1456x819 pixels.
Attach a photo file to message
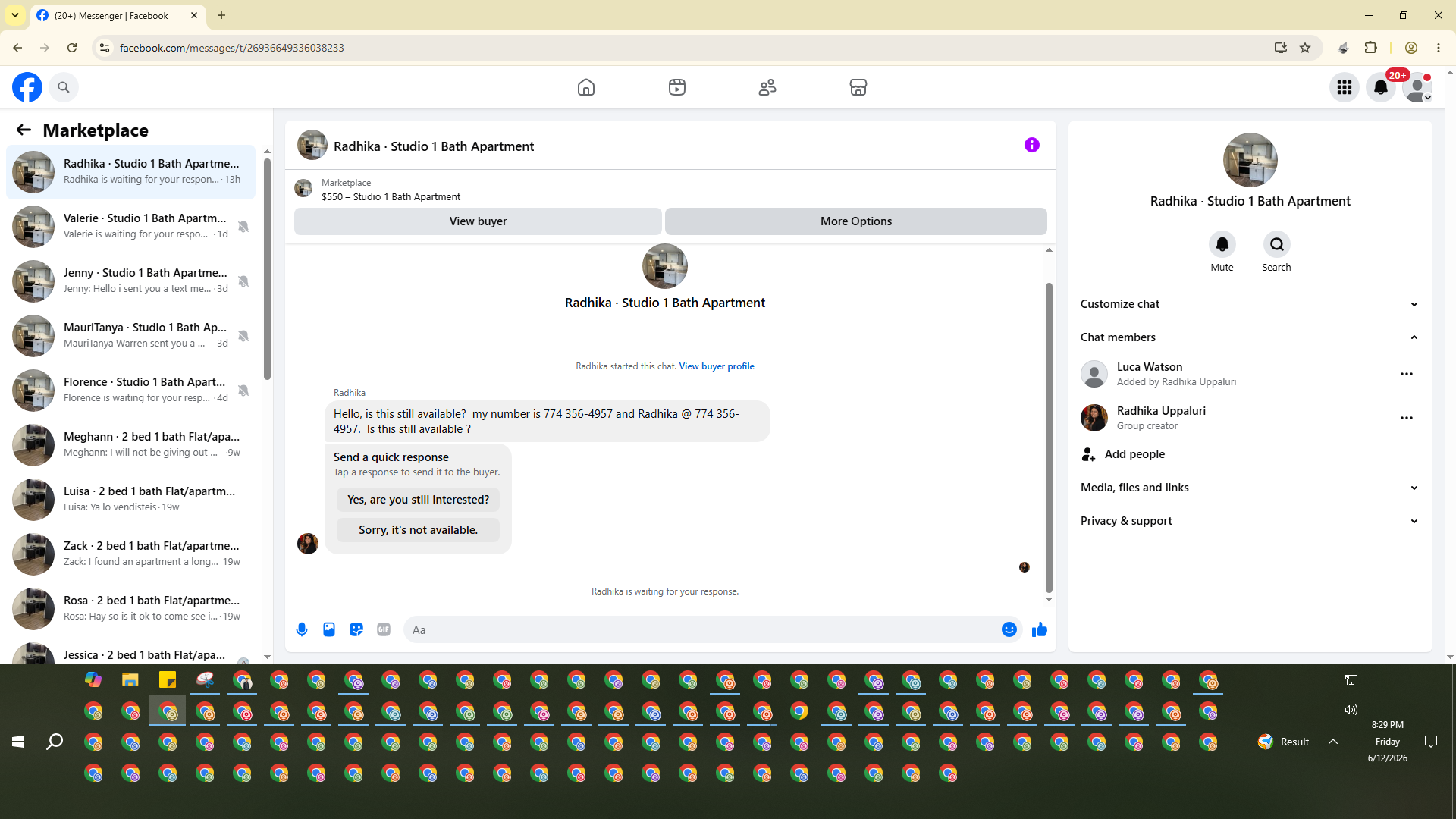pos(329,629)
